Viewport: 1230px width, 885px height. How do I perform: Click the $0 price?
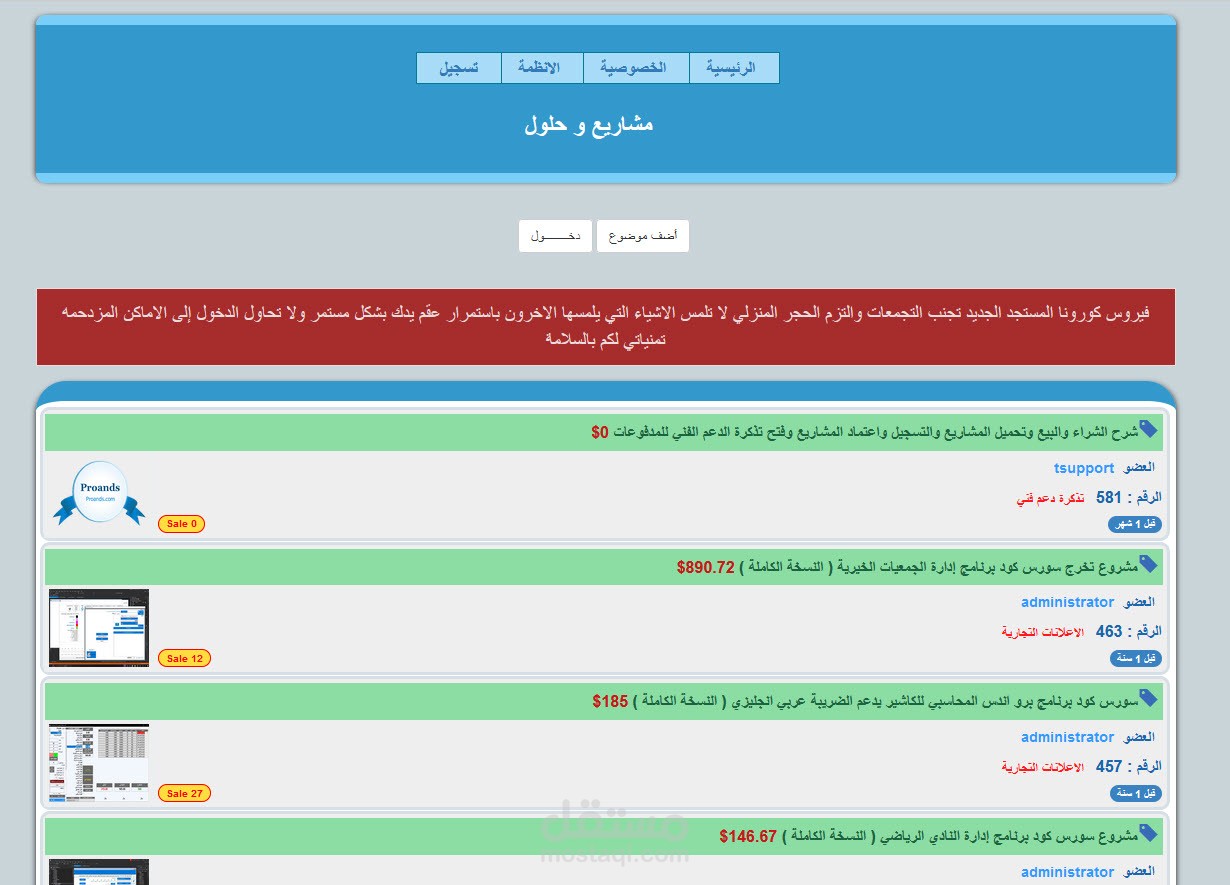click(600, 433)
